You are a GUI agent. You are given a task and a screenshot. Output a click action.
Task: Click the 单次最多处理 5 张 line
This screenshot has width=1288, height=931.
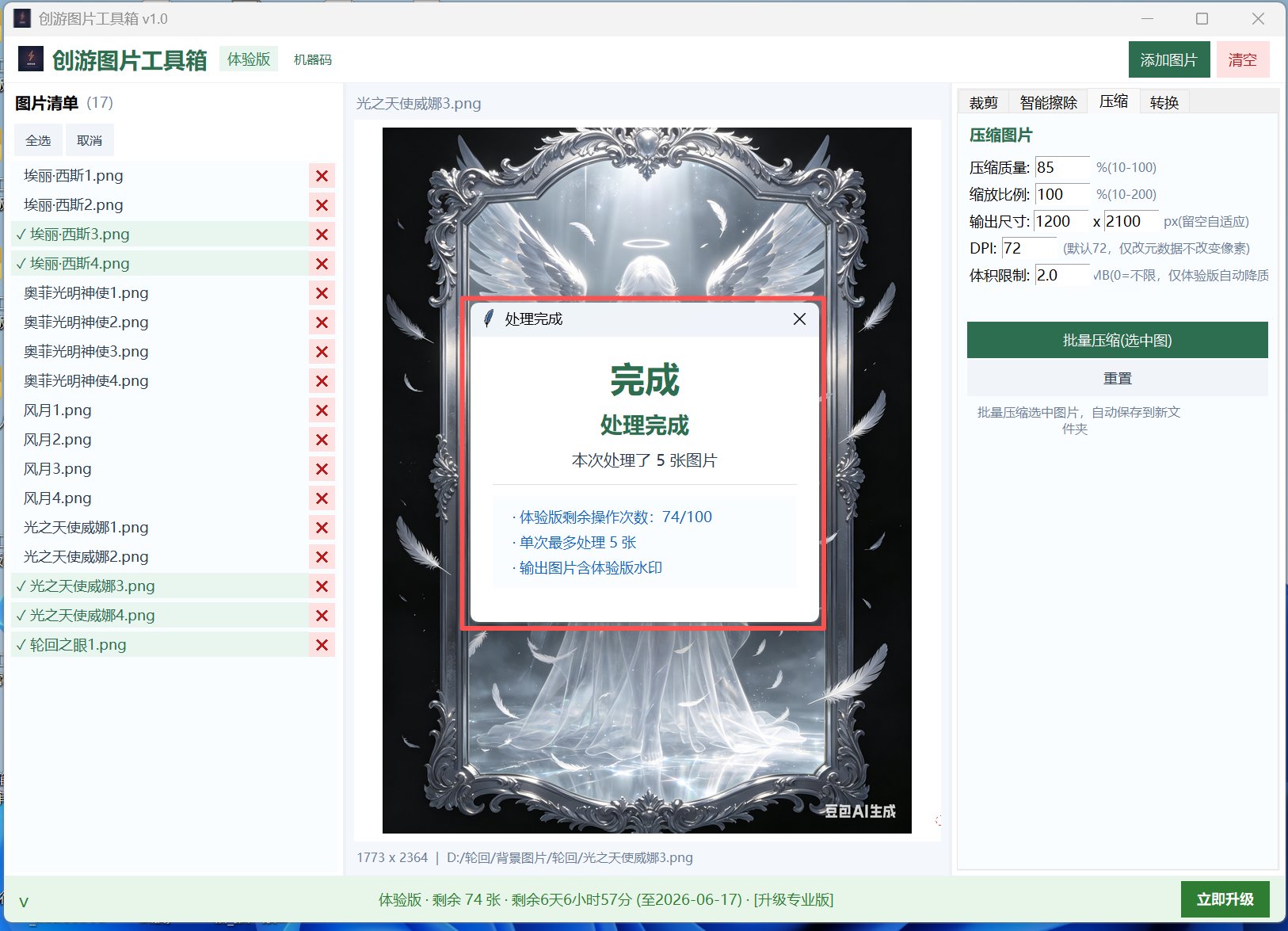(x=574, y=543)
